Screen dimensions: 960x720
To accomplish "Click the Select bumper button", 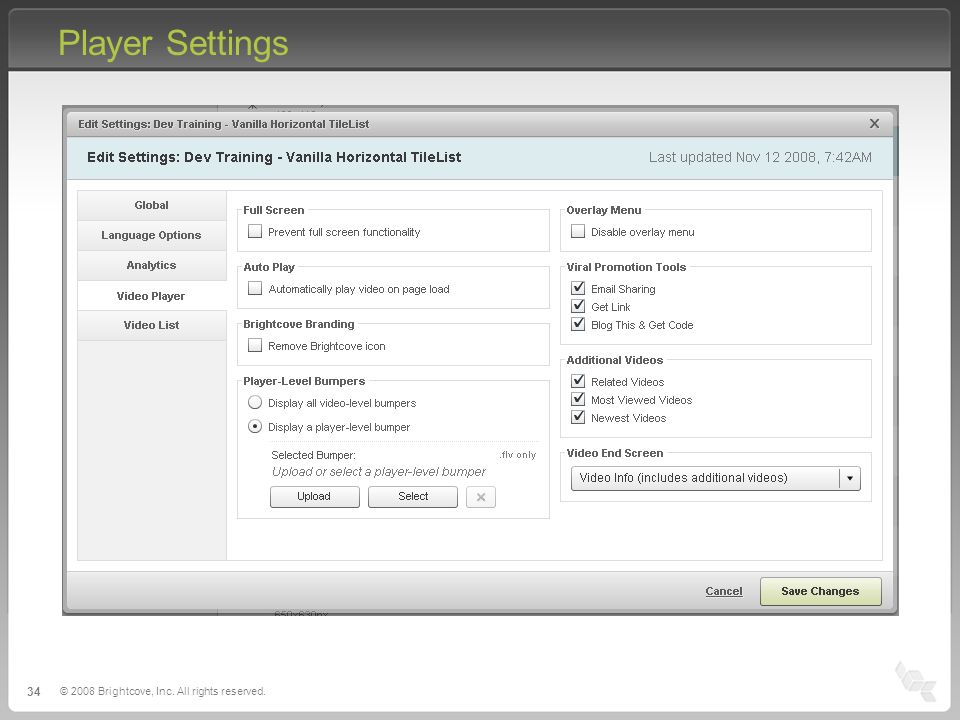I will click(413, 497).
